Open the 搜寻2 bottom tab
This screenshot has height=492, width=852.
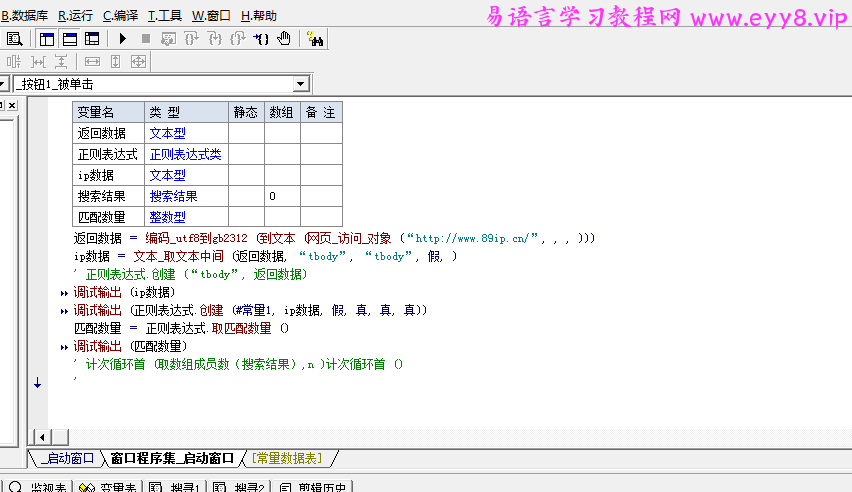239,487
